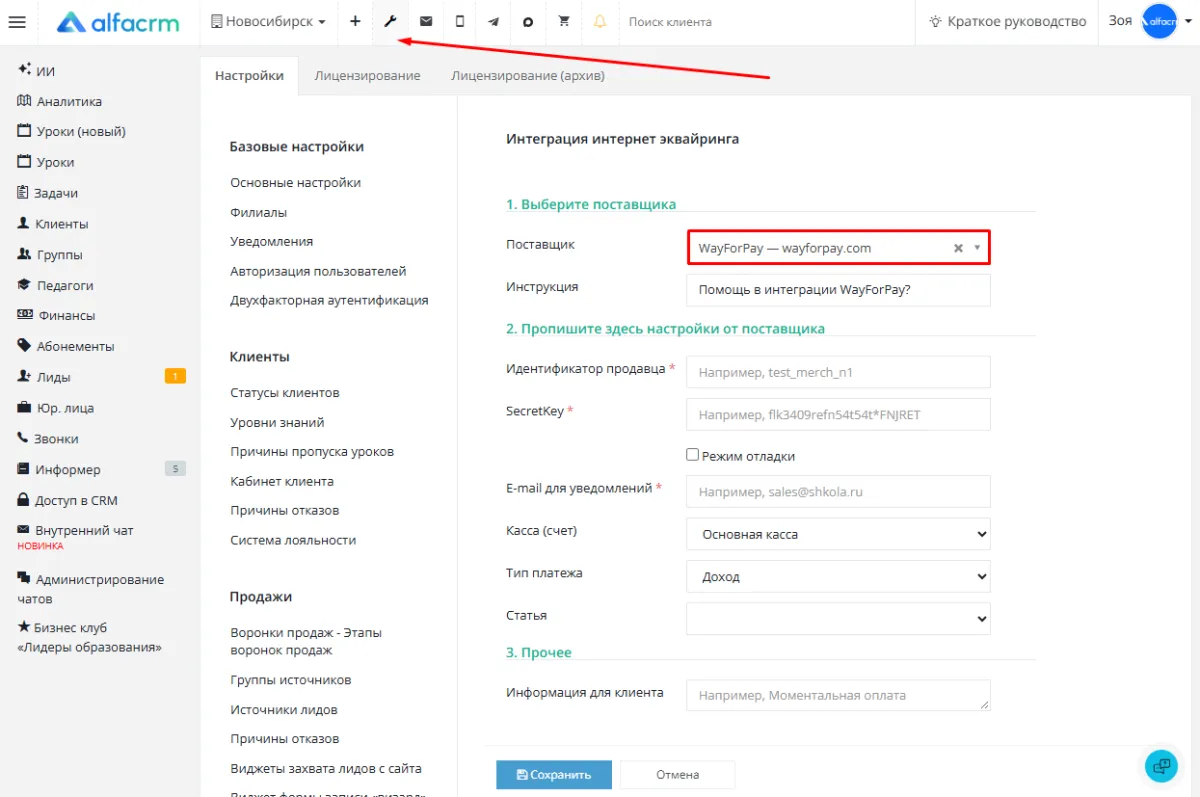Open the Telegram paper plane icon
Viewport: 1200px width, 797px height.
tap(494, 21)
